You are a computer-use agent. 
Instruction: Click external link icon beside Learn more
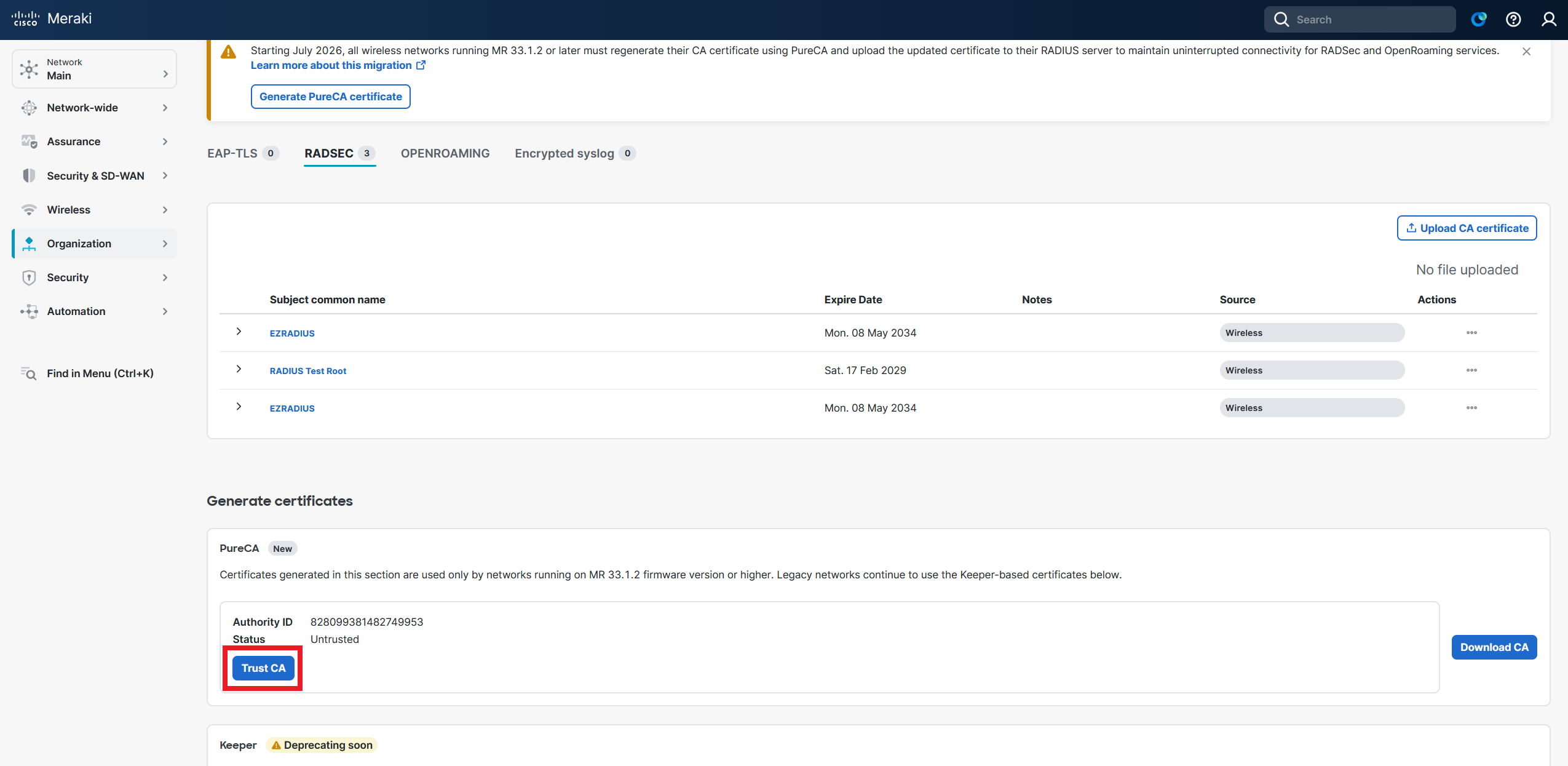click(x=421, y=65)
